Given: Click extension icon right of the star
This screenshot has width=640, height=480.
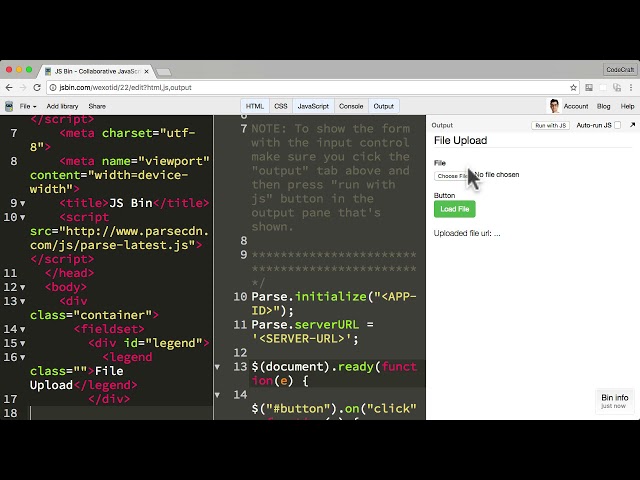Looking at the screenshot, I should point(589,87).
